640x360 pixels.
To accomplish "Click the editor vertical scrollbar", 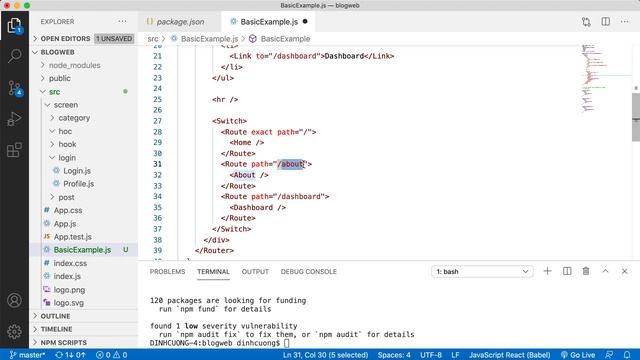I will [636, 117].
